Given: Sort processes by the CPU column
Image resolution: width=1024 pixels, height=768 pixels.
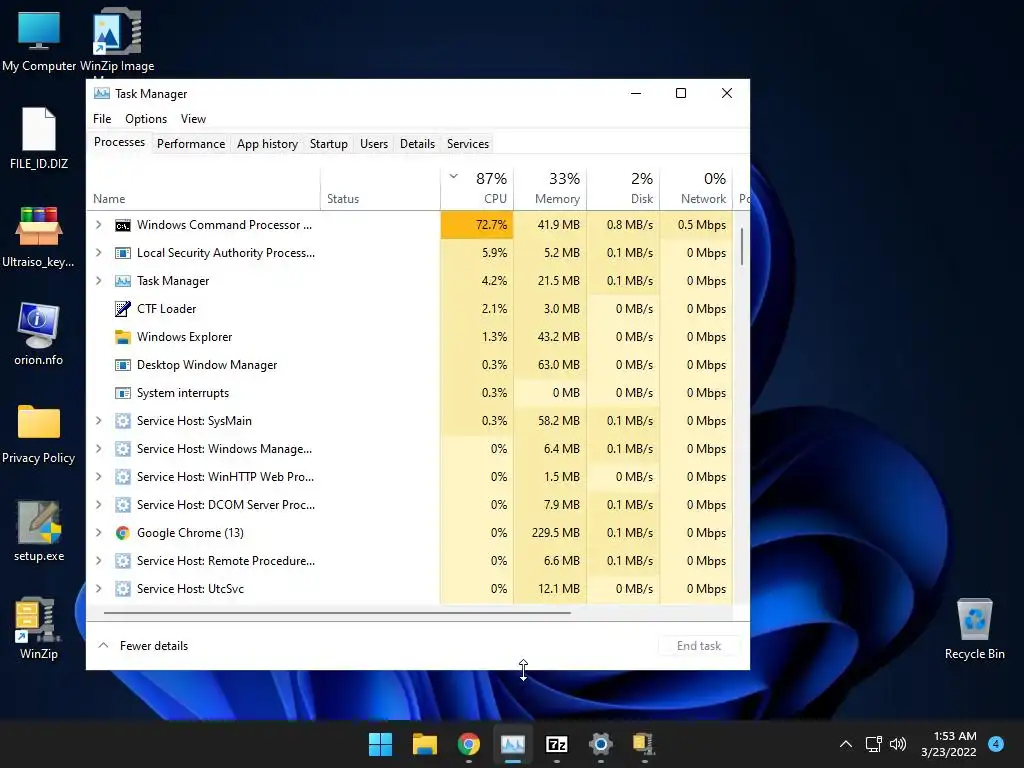Looking at the screenshot, I should pyautogui.click(x=477, y=189).
